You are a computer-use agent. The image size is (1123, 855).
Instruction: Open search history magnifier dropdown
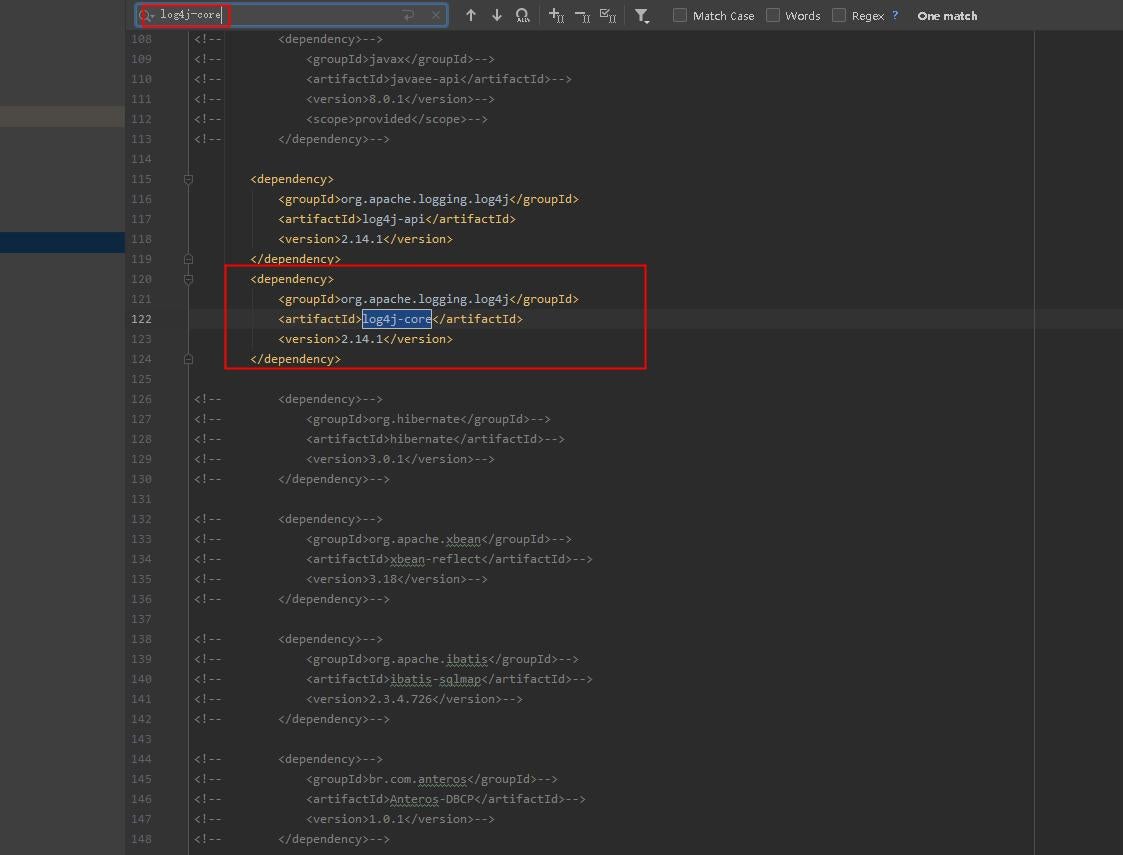[x=146, y=15]
